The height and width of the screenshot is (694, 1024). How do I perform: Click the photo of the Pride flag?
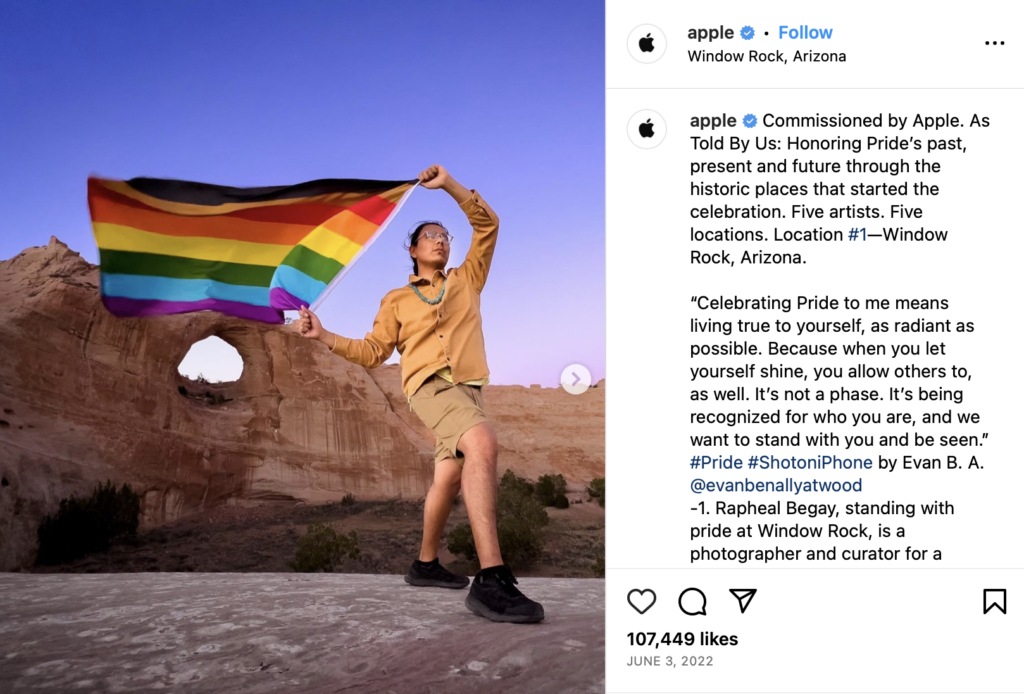point(302,347)
